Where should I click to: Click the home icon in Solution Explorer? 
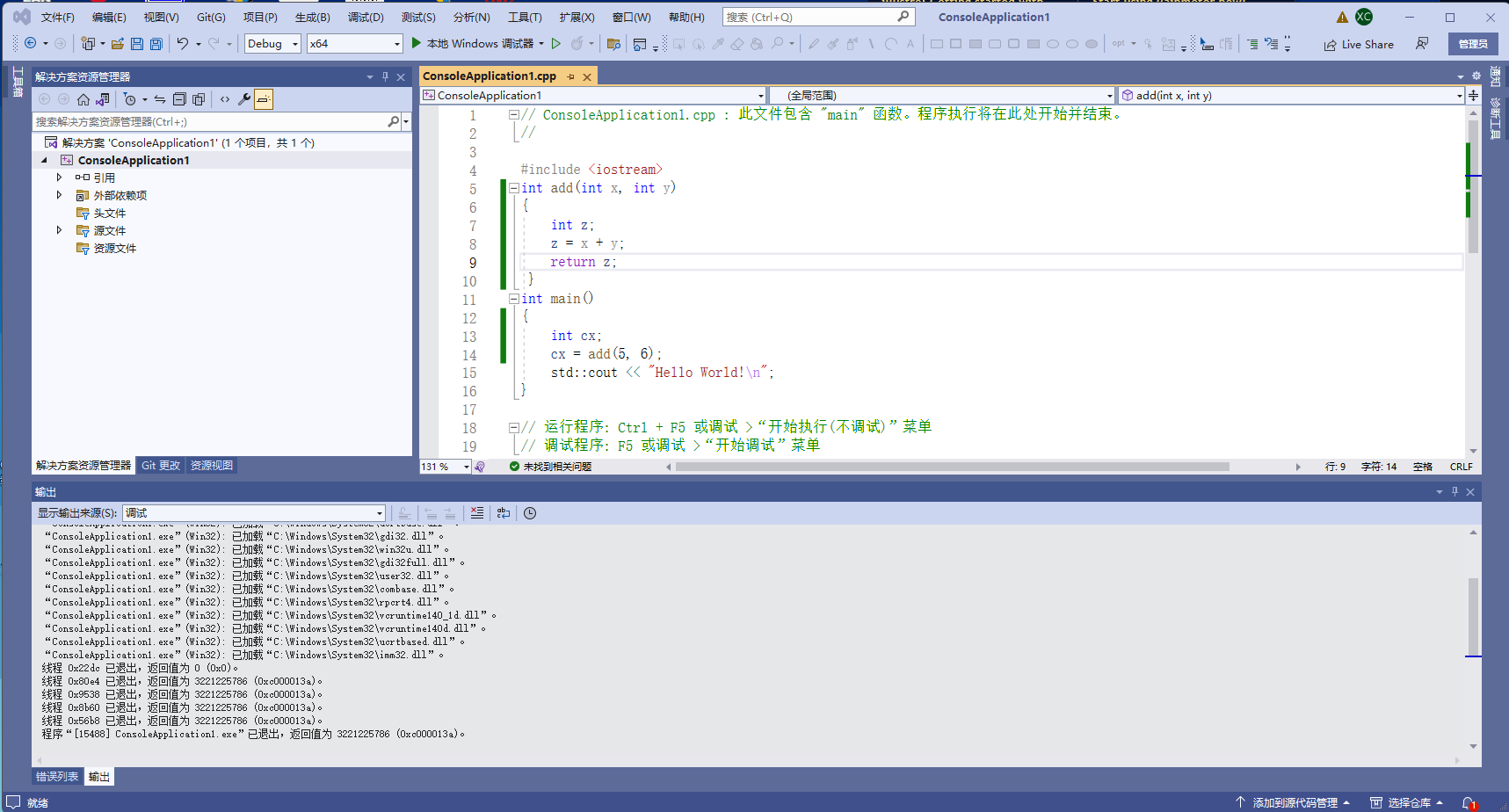click(83, 99)
